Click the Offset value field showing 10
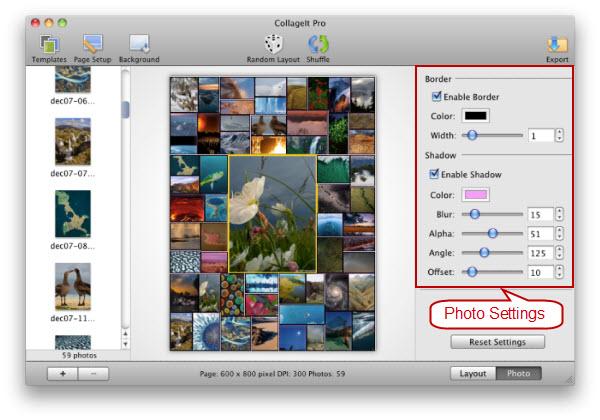 point(541,272)
